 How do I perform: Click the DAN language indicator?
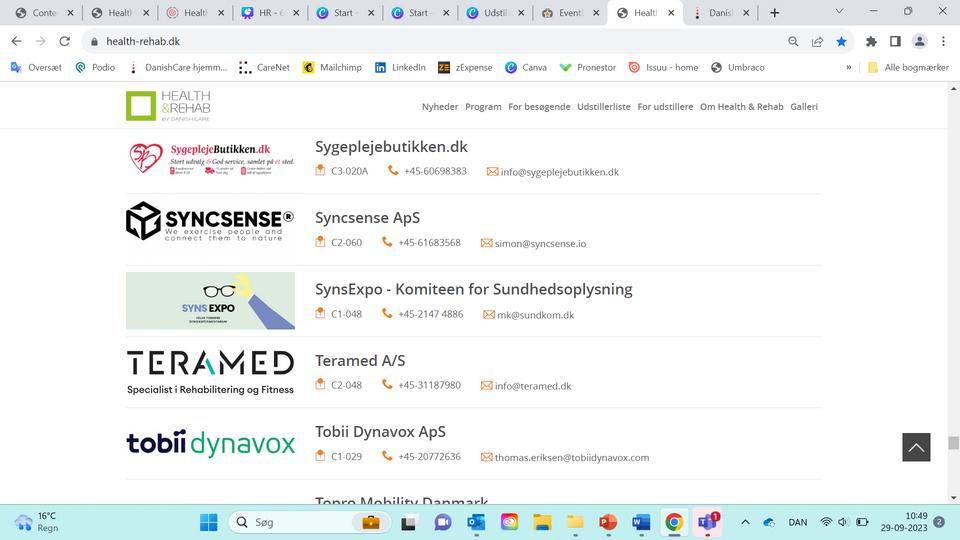[x=797, y=522]
